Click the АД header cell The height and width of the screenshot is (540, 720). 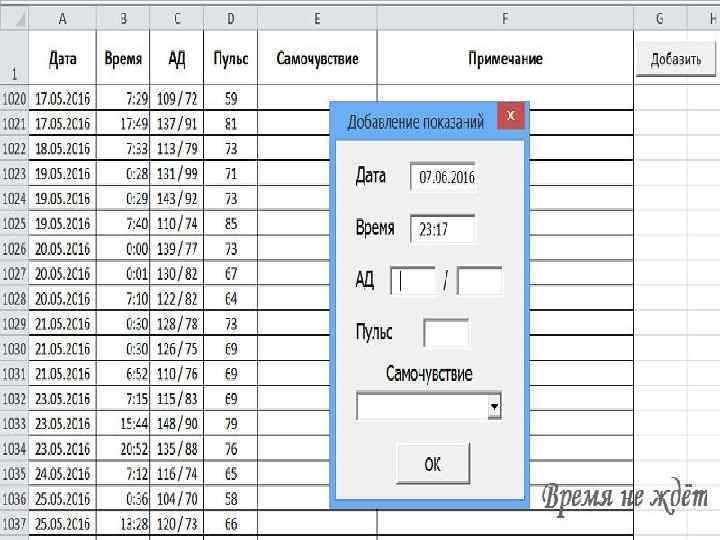(177, 58)
